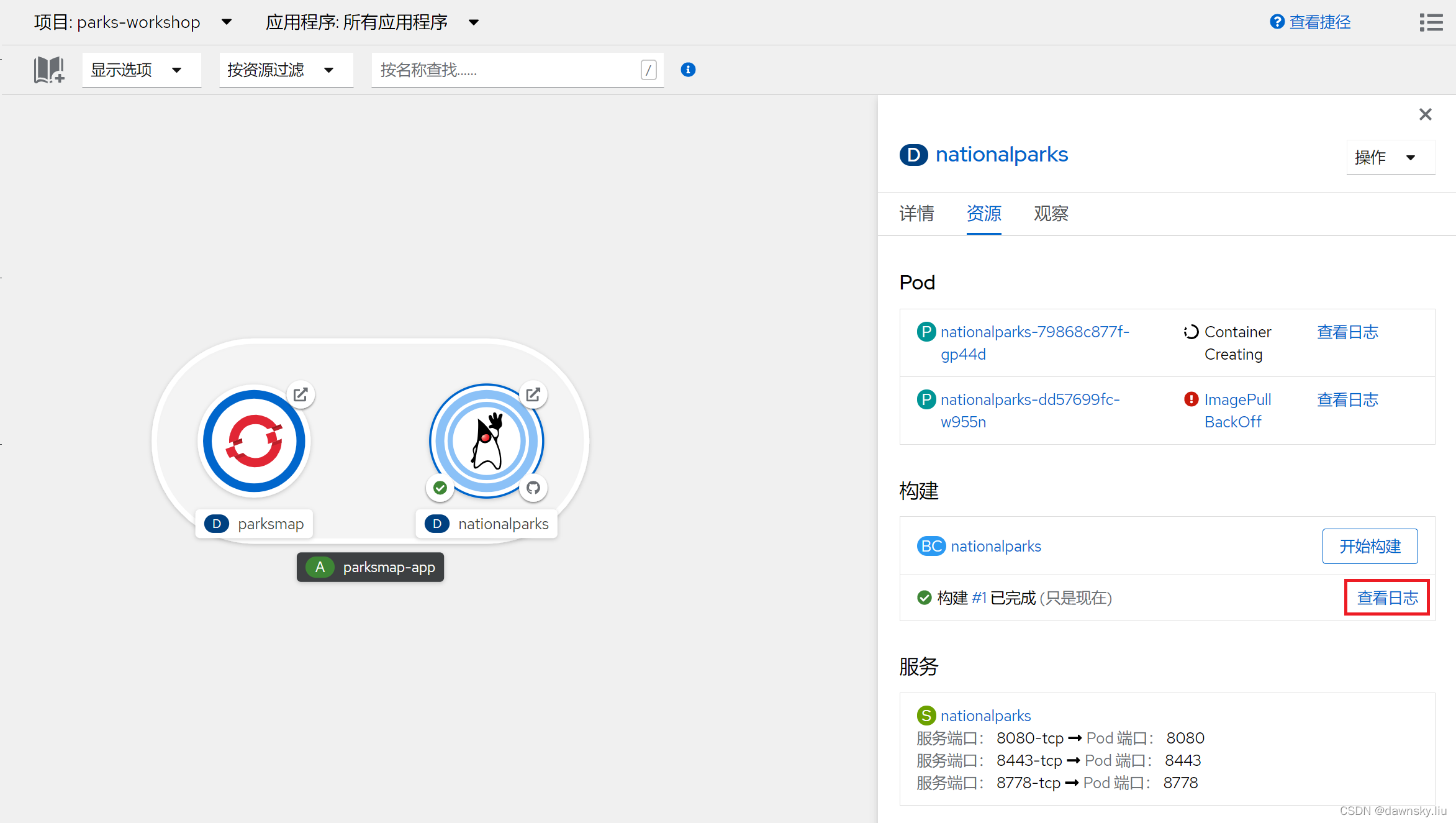The width and height of the screenshot is (1456, 823).
Task: Open build #1 details link
Action: 979,598
